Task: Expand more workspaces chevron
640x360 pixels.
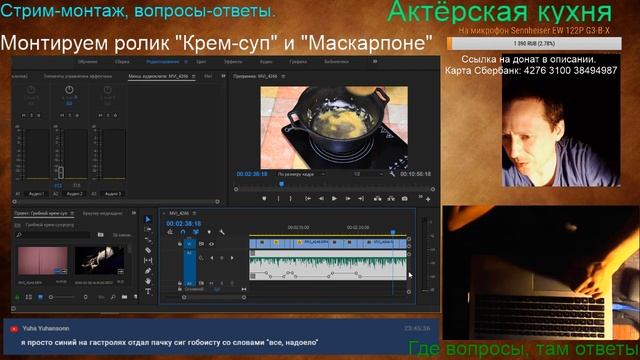Action: (x=375, y=62)
